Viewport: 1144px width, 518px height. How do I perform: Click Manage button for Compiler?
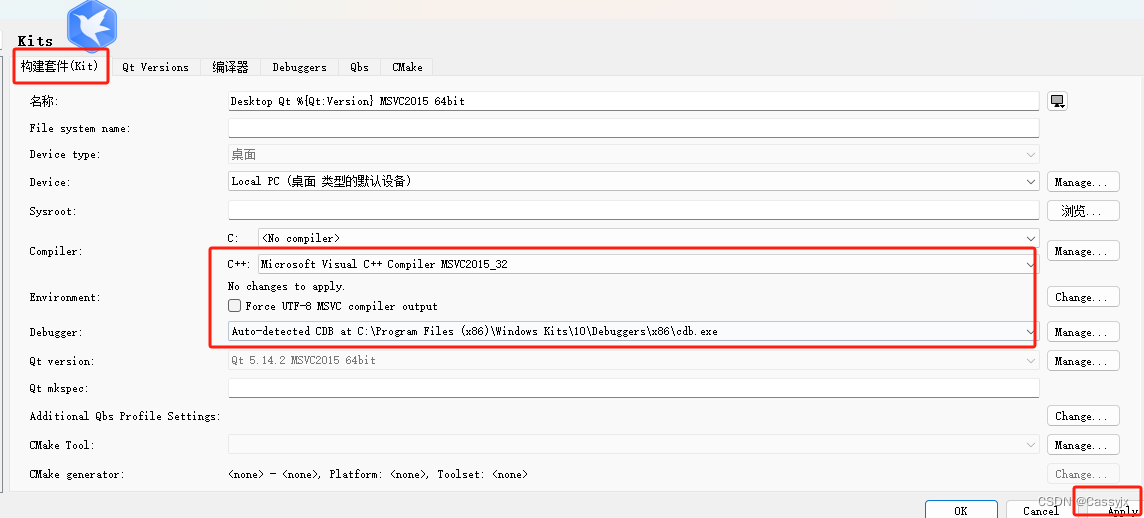1083,251
